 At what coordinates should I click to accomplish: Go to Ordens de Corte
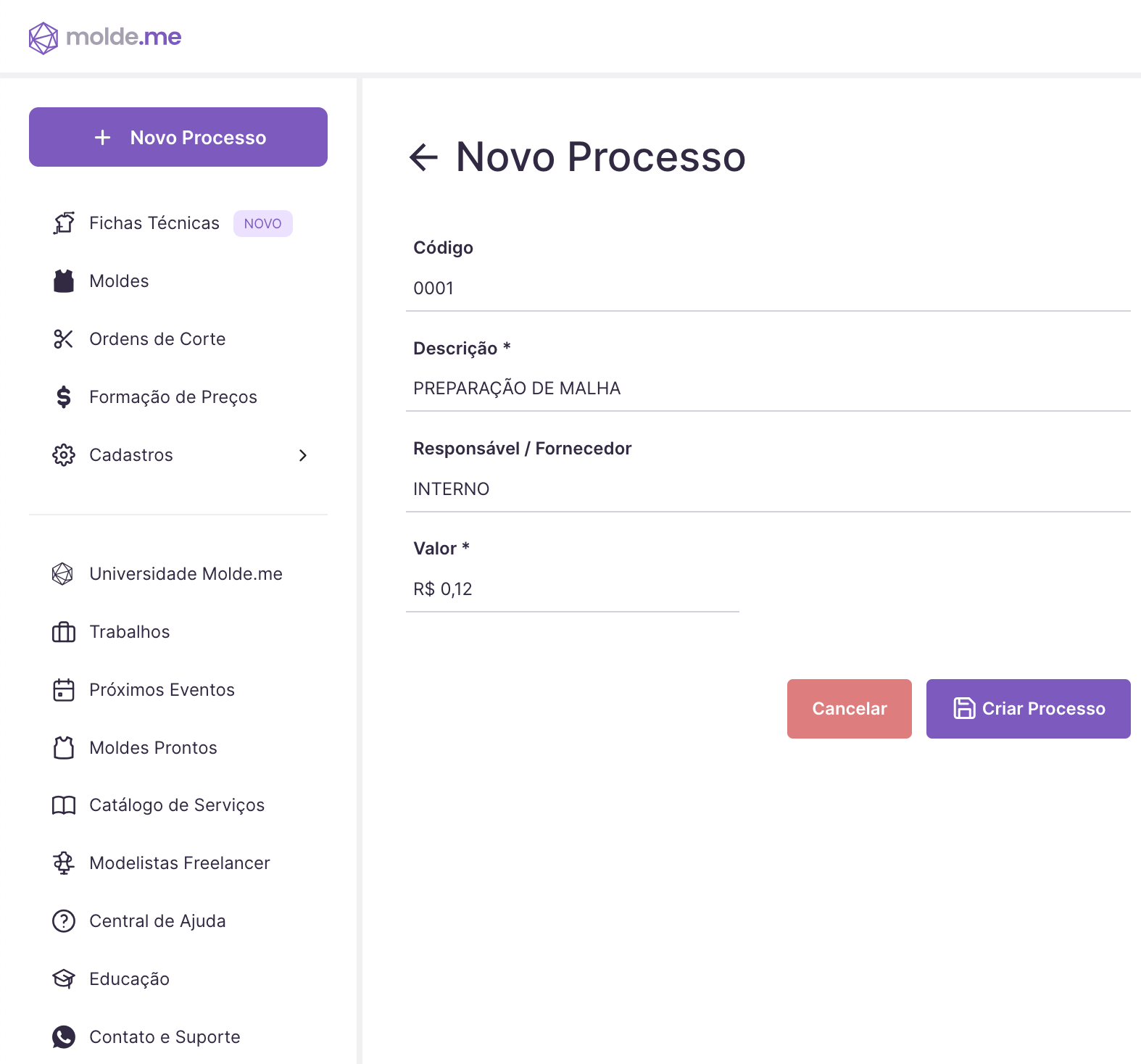click(157, 339)
